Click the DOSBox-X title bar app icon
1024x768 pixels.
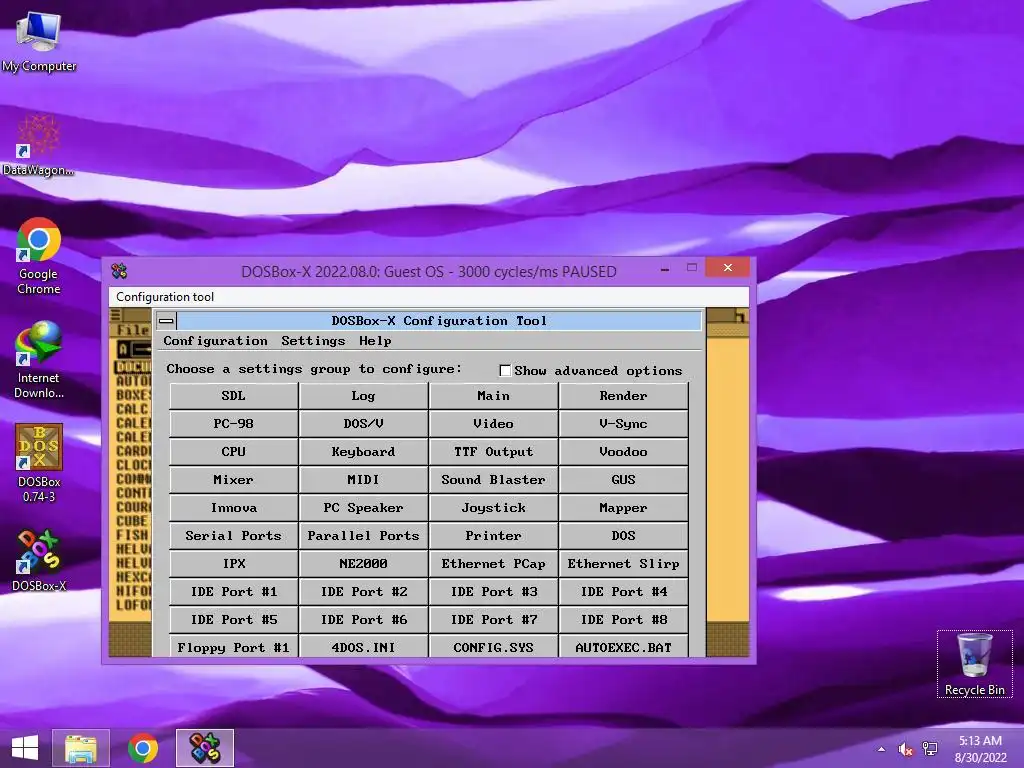(x=119, y=270)
